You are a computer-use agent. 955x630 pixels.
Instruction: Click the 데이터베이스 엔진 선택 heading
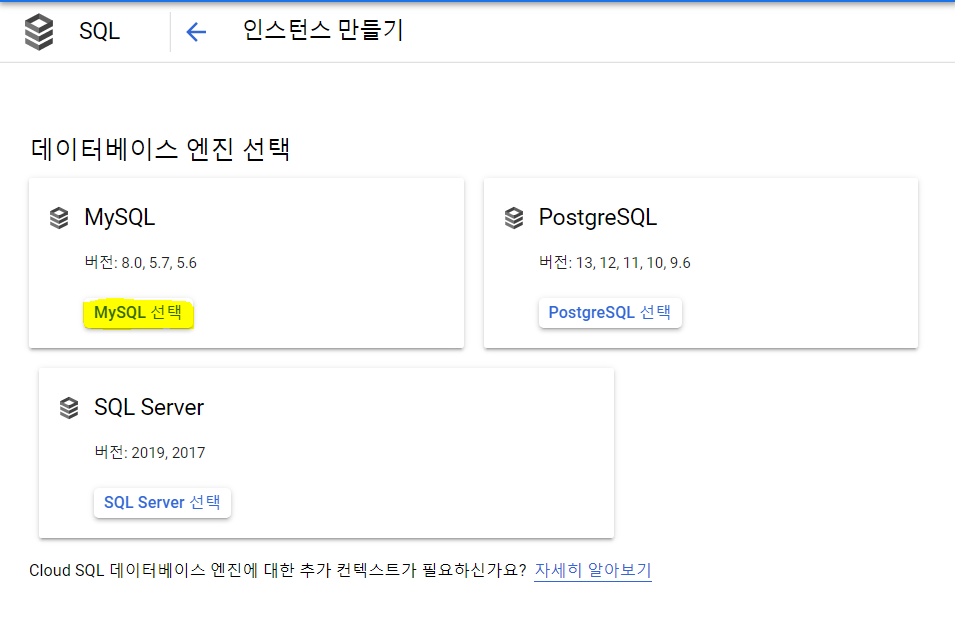point(160,149)
